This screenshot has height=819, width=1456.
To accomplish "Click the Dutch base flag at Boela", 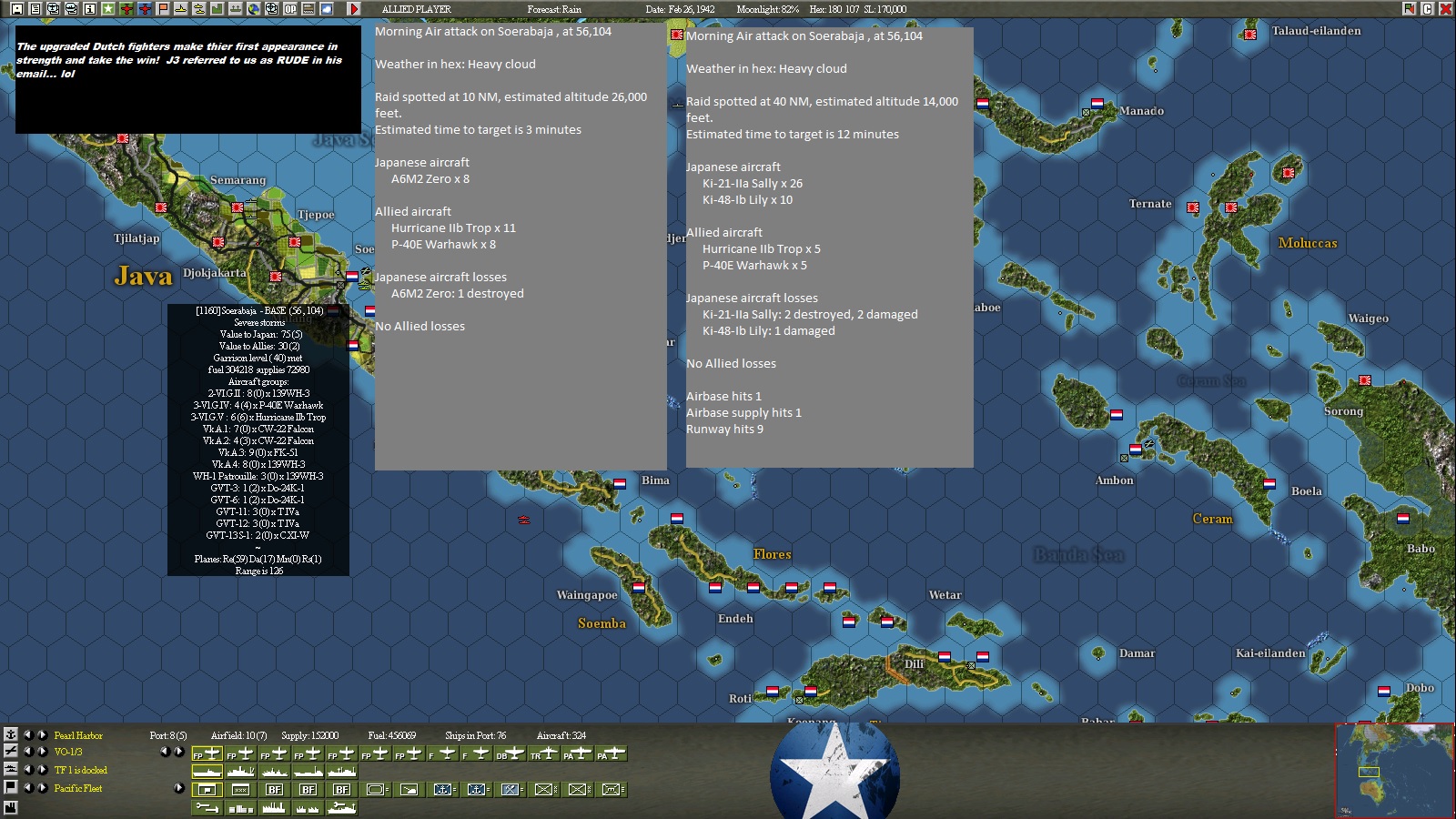I will (1269, 484).
